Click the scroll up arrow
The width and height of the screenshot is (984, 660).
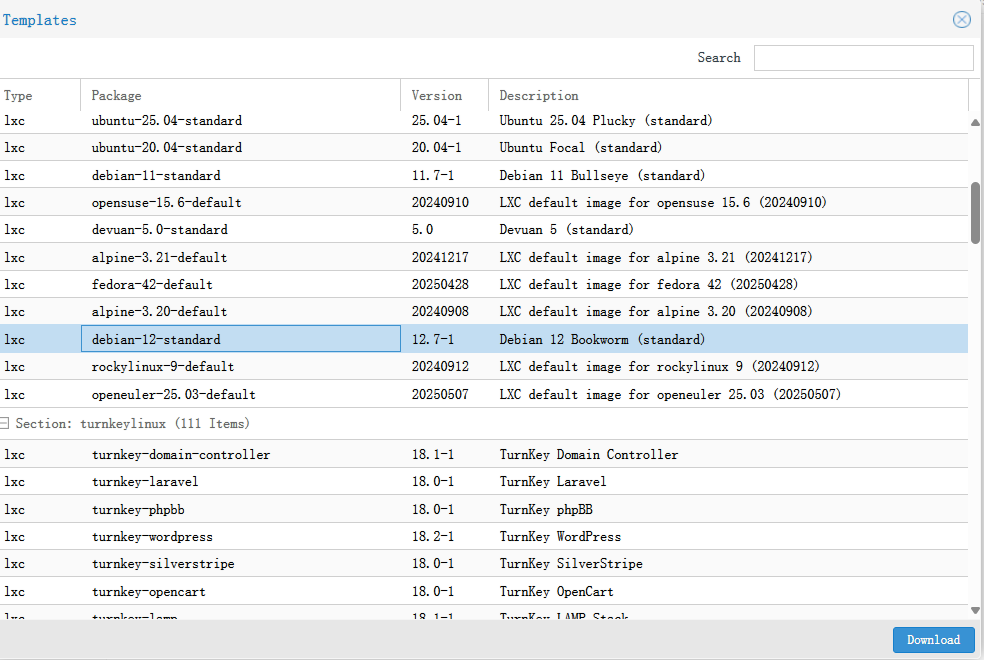tap(975, 123)
